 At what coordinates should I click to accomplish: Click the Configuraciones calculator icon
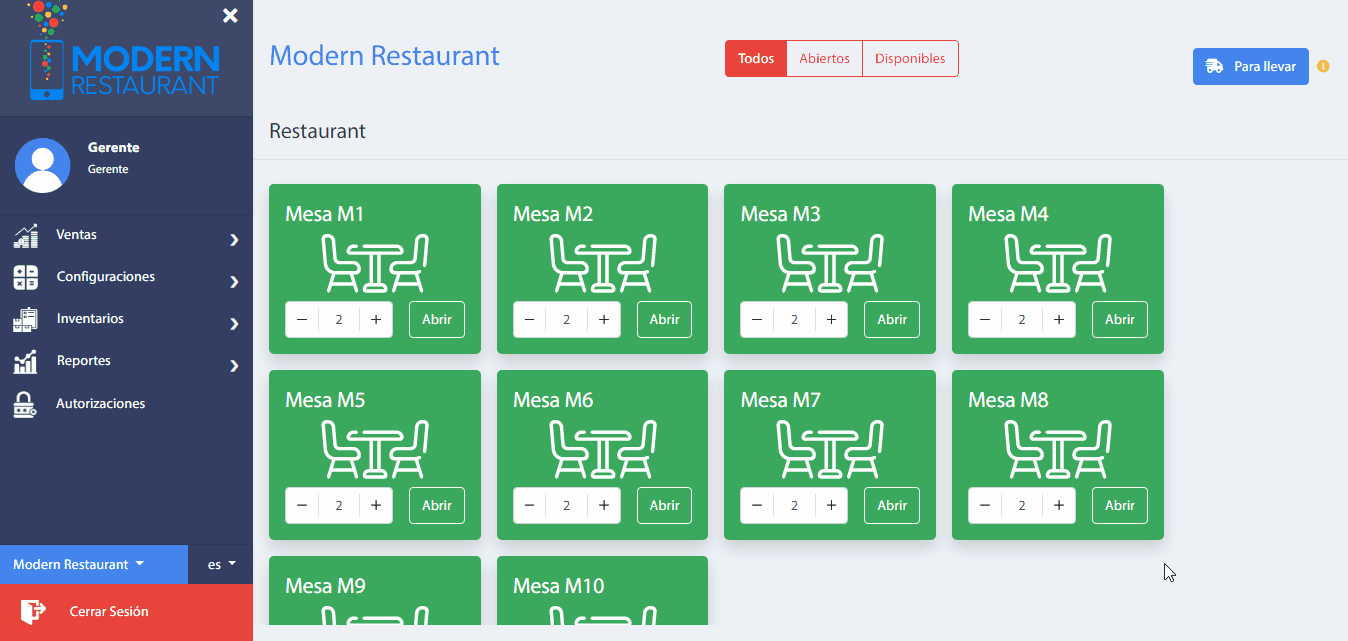coord(25,278)
